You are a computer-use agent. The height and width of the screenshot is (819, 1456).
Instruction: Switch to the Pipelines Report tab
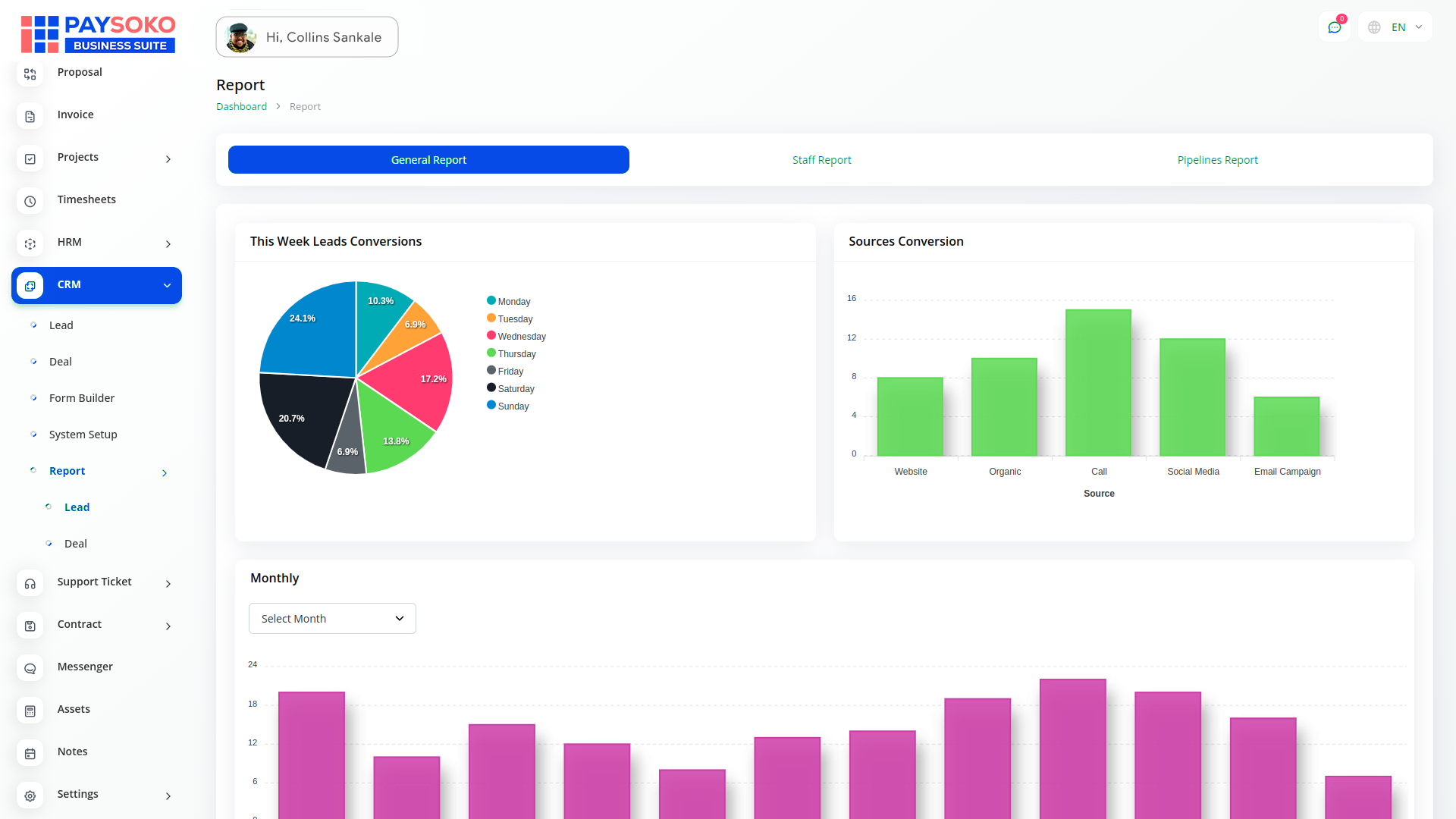(1217, 160)
